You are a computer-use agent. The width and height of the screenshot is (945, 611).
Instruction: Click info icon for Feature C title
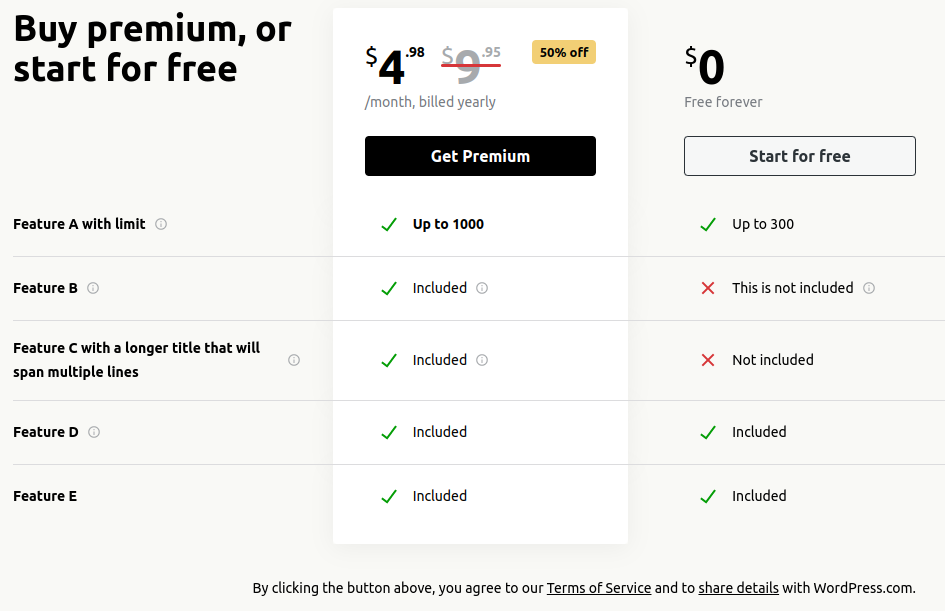294,360
